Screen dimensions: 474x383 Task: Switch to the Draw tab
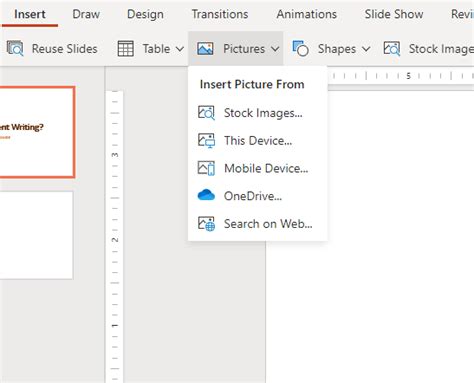tap(86, 14)
